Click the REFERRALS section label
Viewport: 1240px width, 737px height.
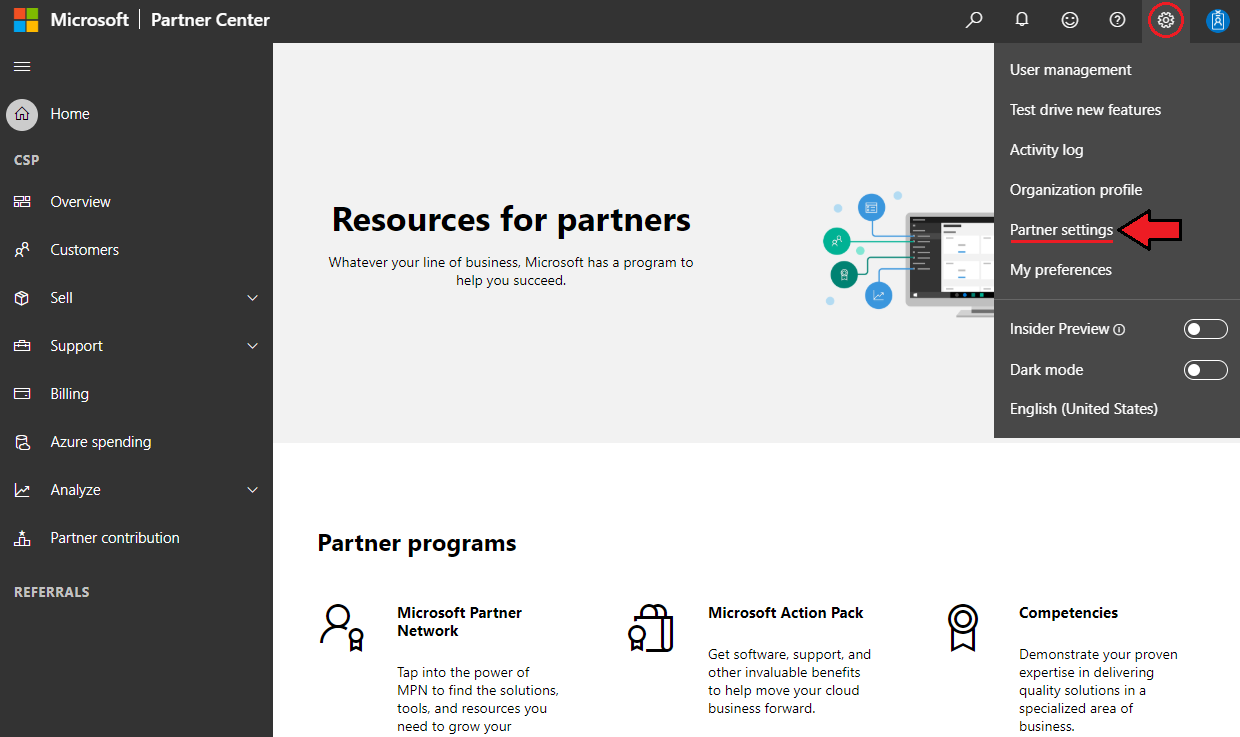point(52,592)
